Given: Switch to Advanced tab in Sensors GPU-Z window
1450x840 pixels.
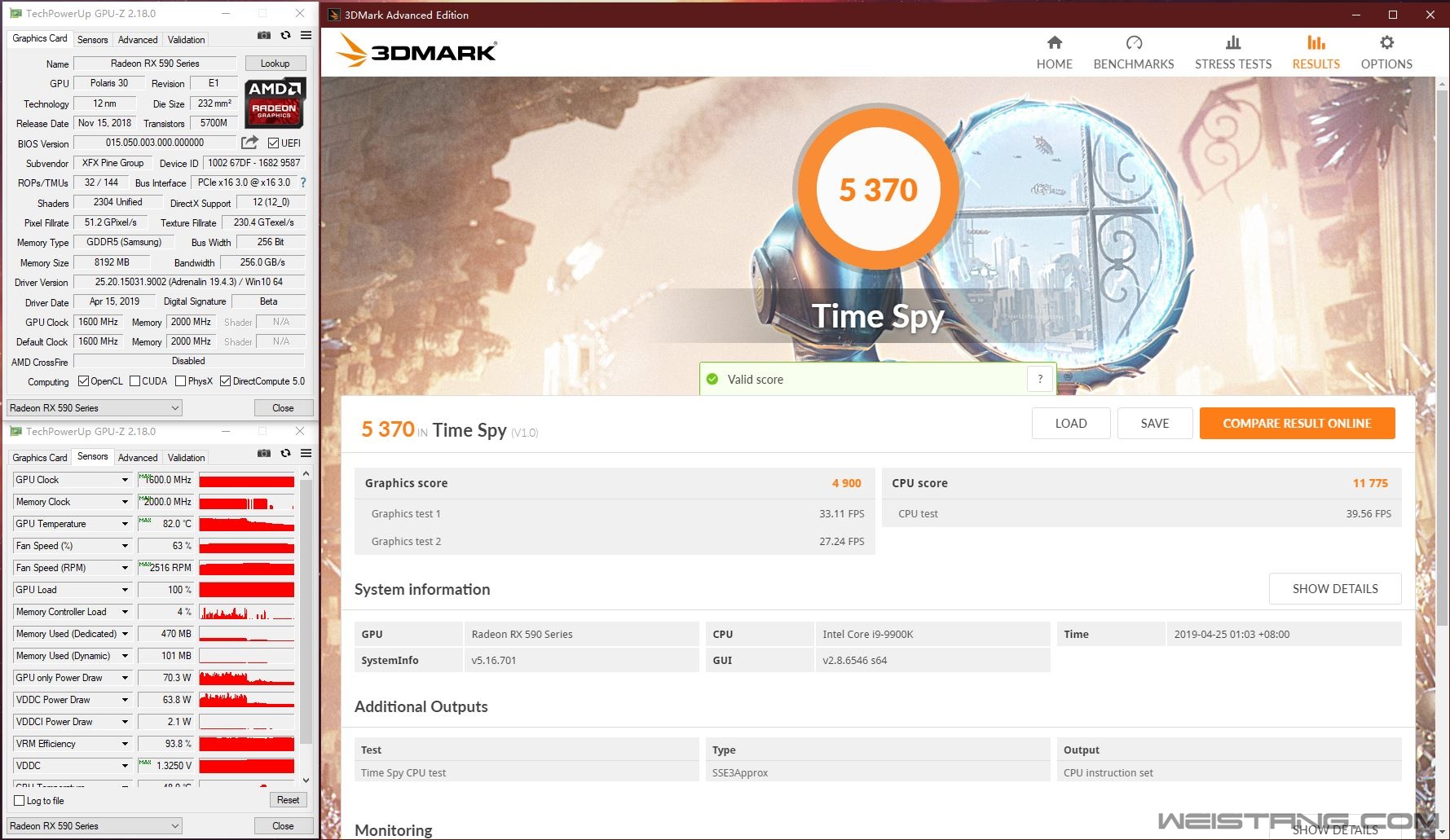Looking at the screenshot, I should pos(138,458).
